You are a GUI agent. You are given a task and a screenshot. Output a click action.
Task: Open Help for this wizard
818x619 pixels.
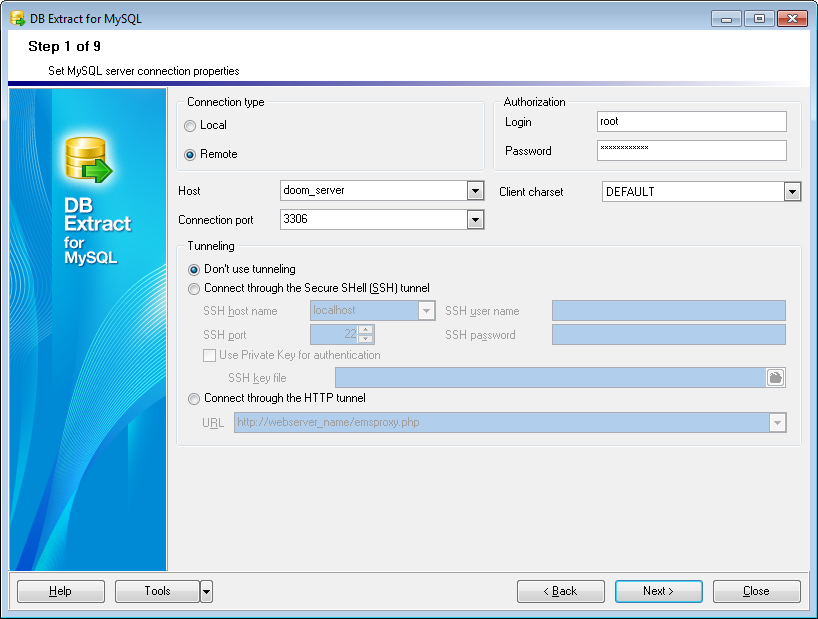61,592
